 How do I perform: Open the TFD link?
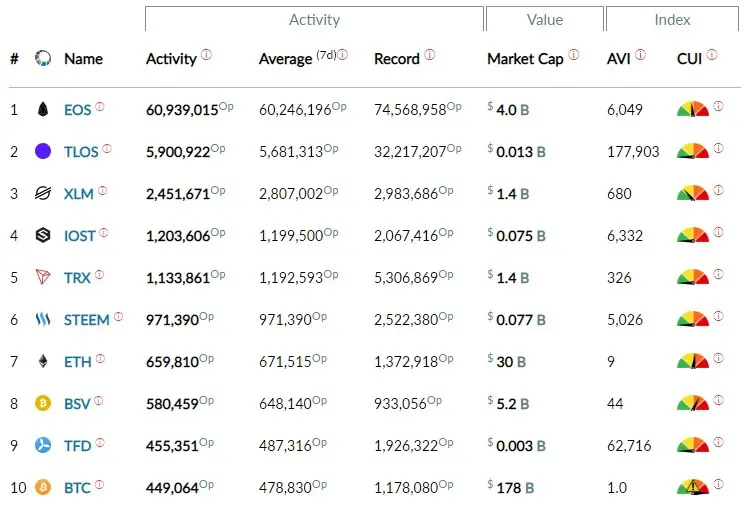coord(77,446)
